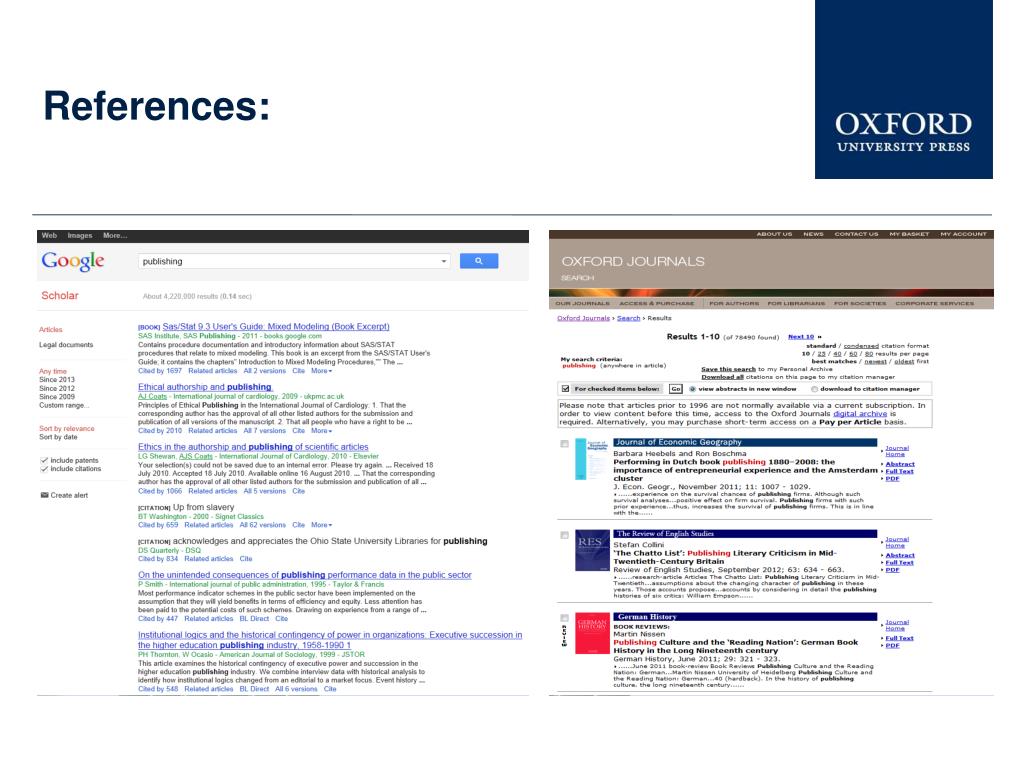Choose Custom range... time filter
The image size is (1024, 768).
click(x=64, y=406)
